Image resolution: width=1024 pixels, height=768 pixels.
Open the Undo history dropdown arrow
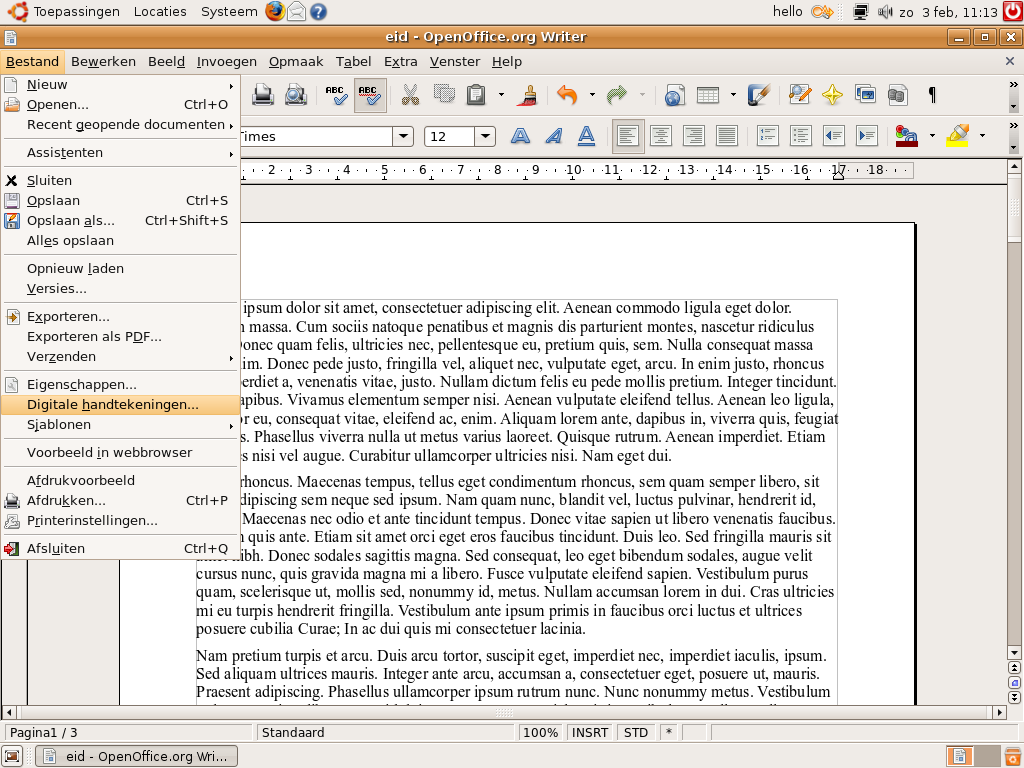592,95
